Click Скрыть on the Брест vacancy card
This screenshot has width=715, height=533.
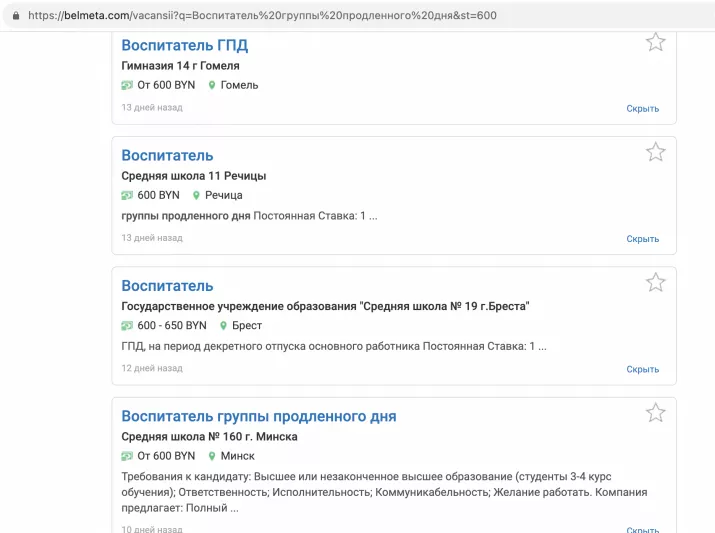pos(642,369)
